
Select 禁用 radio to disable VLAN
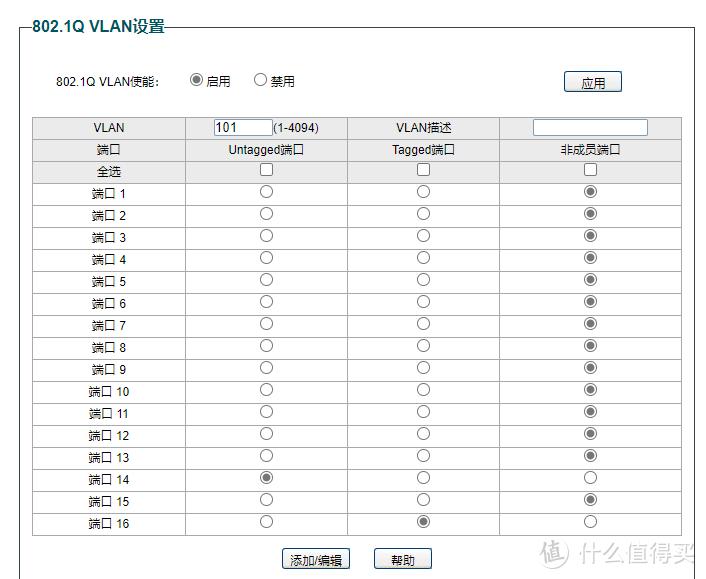pyautogui.click(x=260, y=80)
